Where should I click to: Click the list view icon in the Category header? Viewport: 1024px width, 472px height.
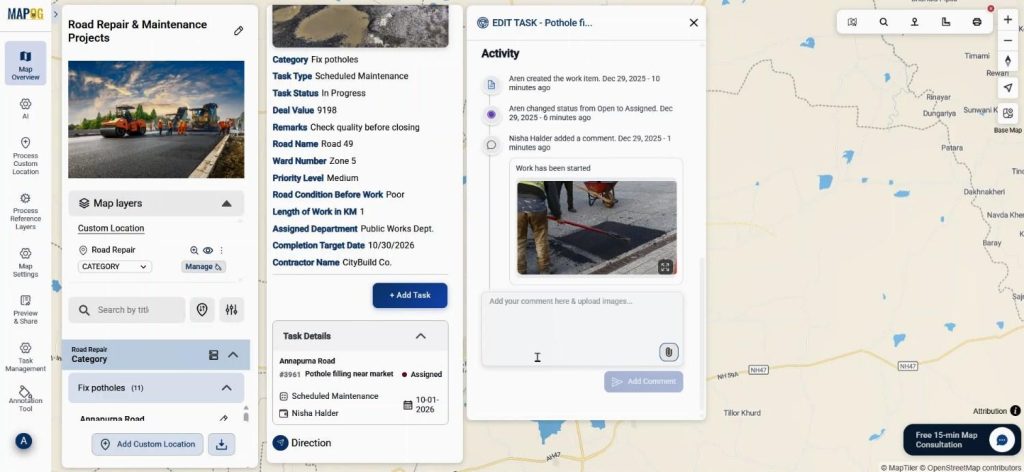214,355
